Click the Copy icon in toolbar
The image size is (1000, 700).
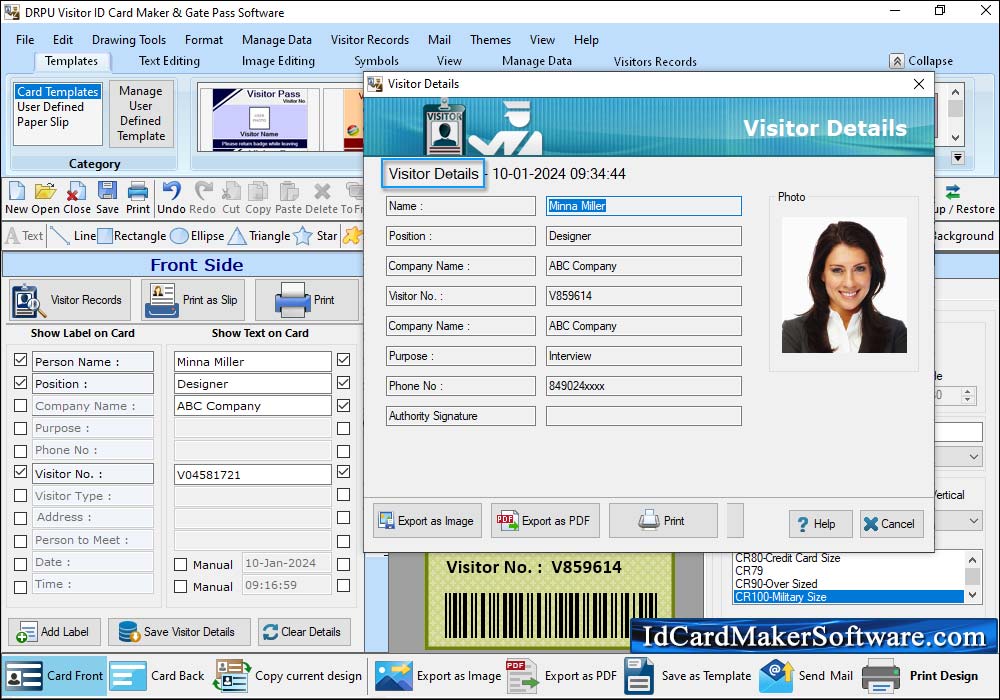pos(258,198)
